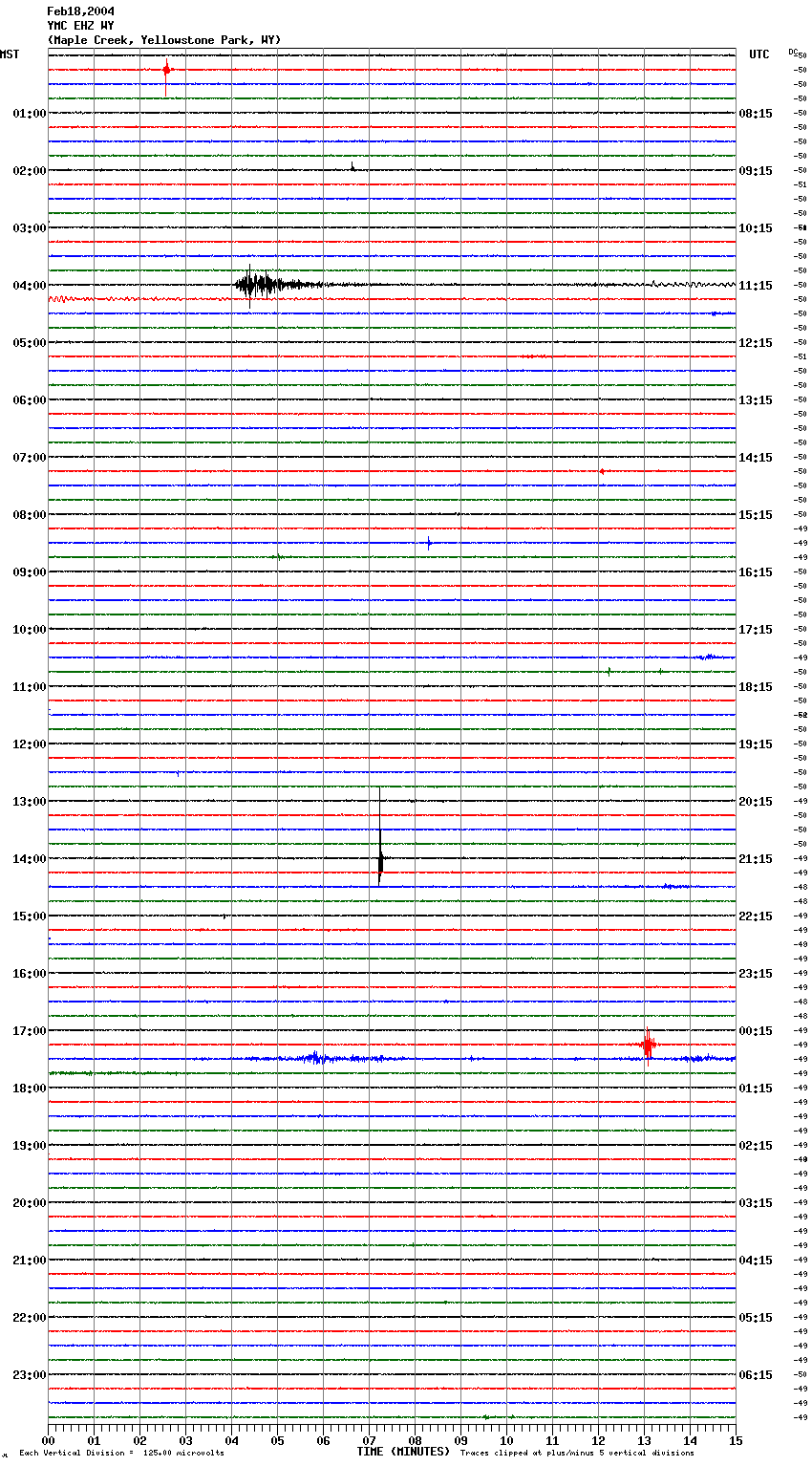Image resolution: width=812 pixels, height=1466 pixels.
Task: Click the 21:15 UTC time label
Action: (756, 859)
